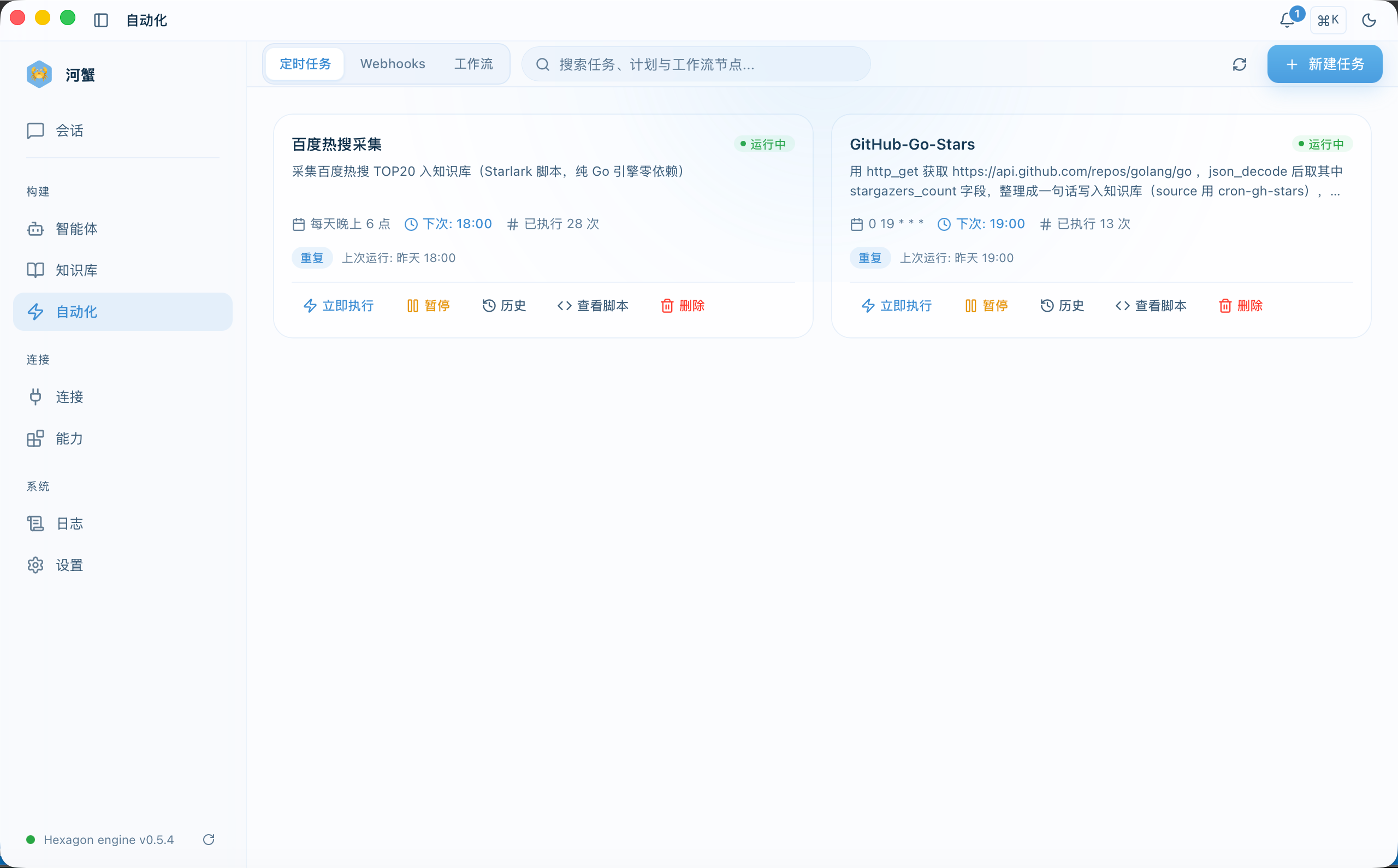Minimize window with yellow button
This screenshot has height=868, width=1398.
43,18
